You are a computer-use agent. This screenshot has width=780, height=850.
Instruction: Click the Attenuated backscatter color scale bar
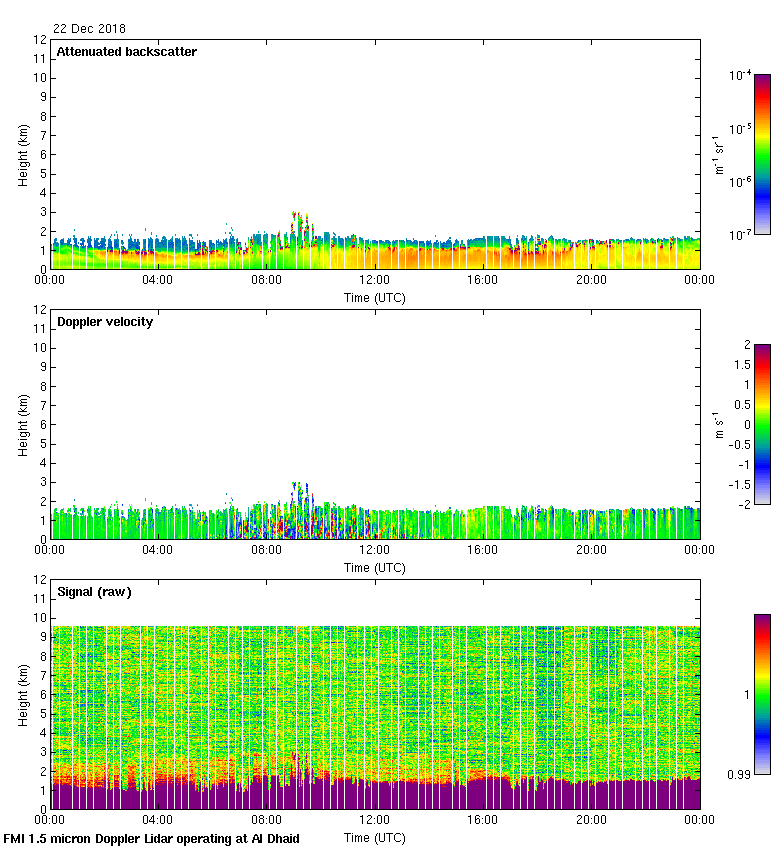tap(761, 154)
